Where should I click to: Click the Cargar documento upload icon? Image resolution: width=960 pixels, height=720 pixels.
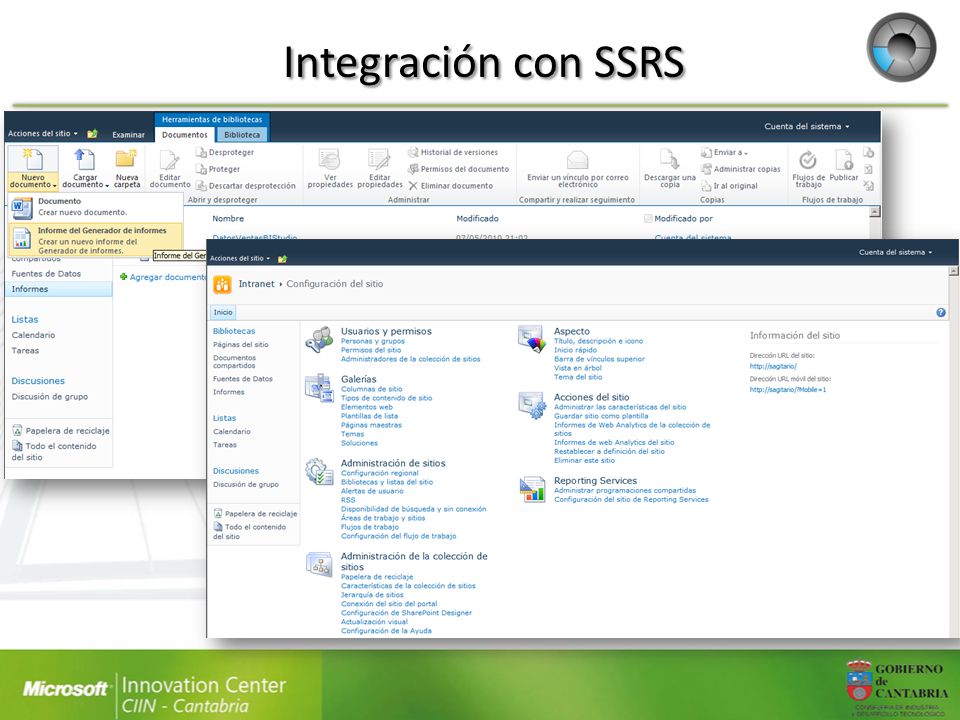point(84,159)
